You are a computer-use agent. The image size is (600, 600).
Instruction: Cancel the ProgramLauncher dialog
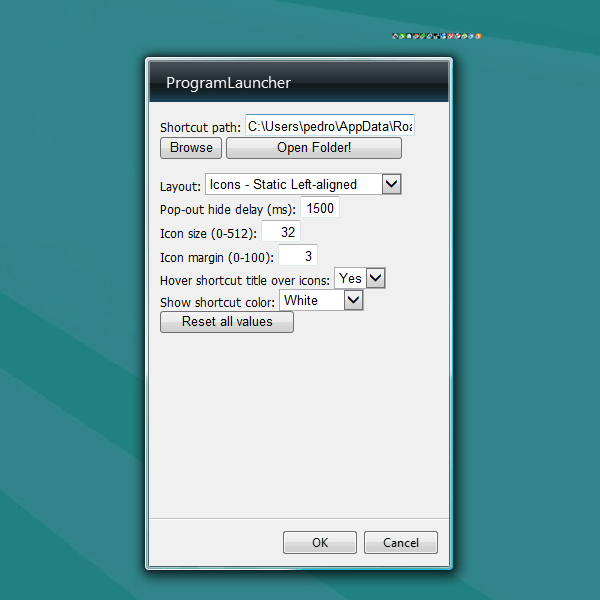[401, 542]
